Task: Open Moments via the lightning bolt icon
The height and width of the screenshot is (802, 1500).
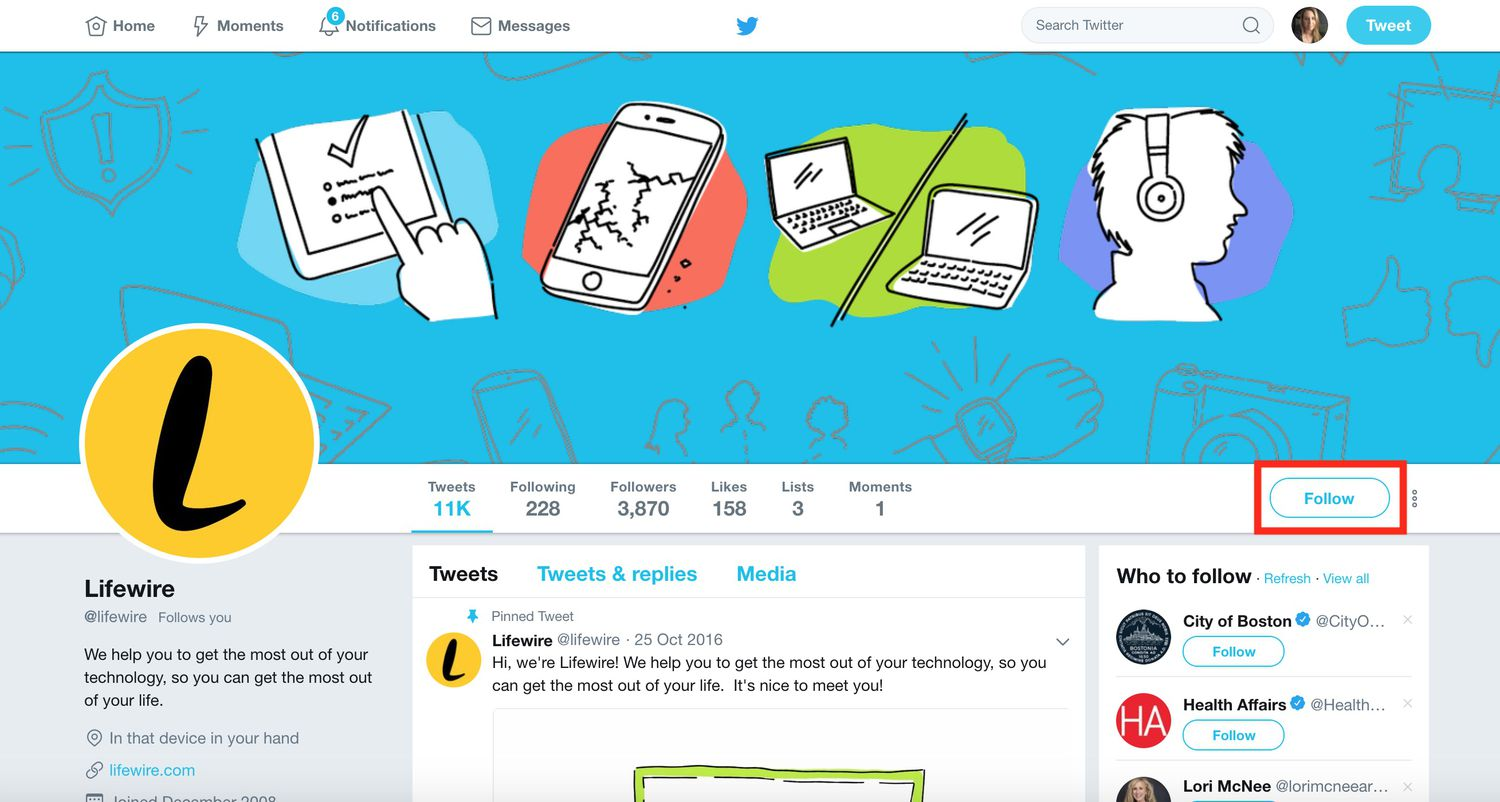Action: coord(200,26)
